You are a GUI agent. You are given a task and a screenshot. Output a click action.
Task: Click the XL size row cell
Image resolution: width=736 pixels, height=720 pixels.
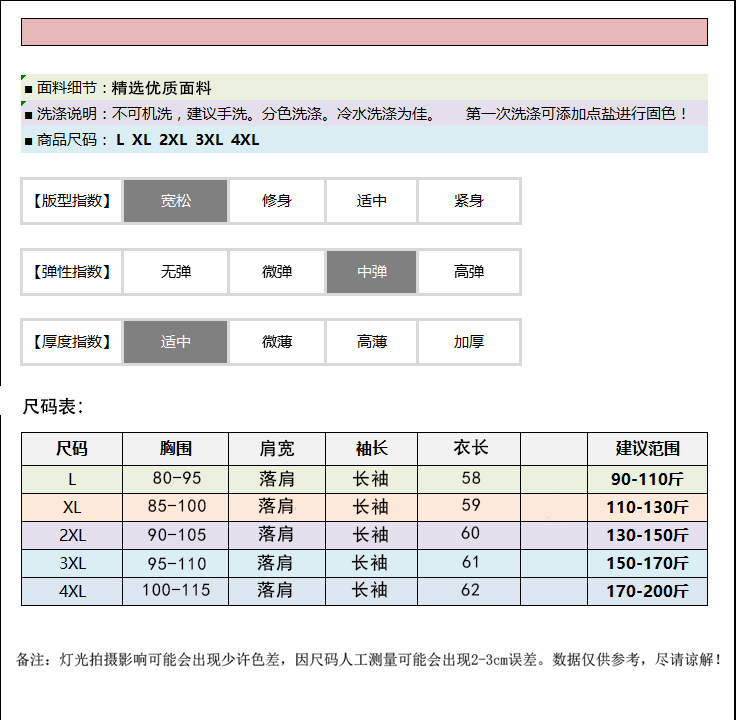72,507
